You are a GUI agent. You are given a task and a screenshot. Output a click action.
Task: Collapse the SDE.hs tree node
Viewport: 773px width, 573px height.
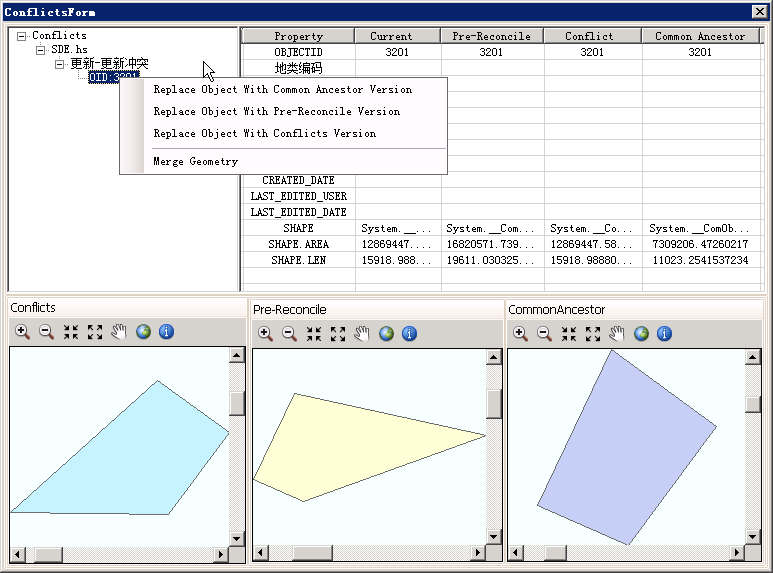click(40, 50)
